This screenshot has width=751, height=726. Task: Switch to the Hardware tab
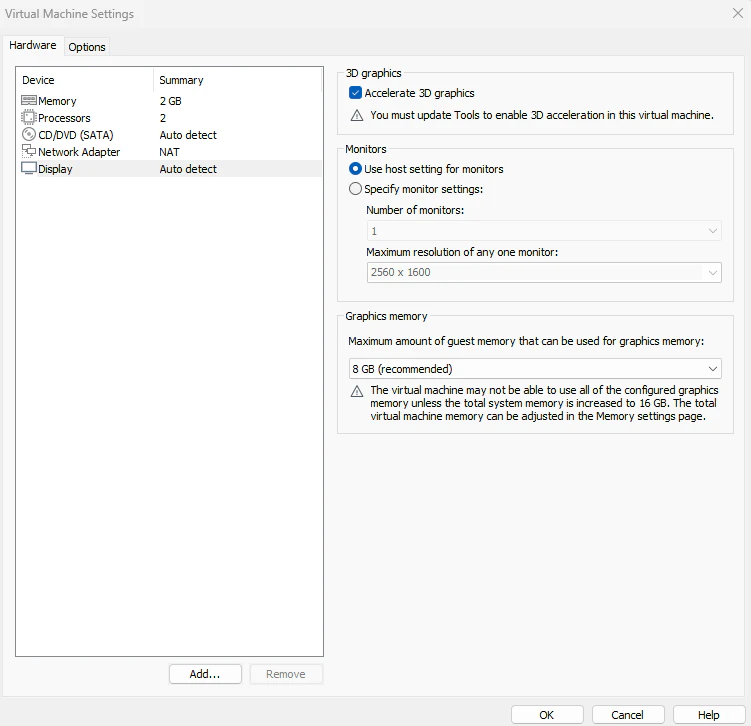click(x=33, y=45)
